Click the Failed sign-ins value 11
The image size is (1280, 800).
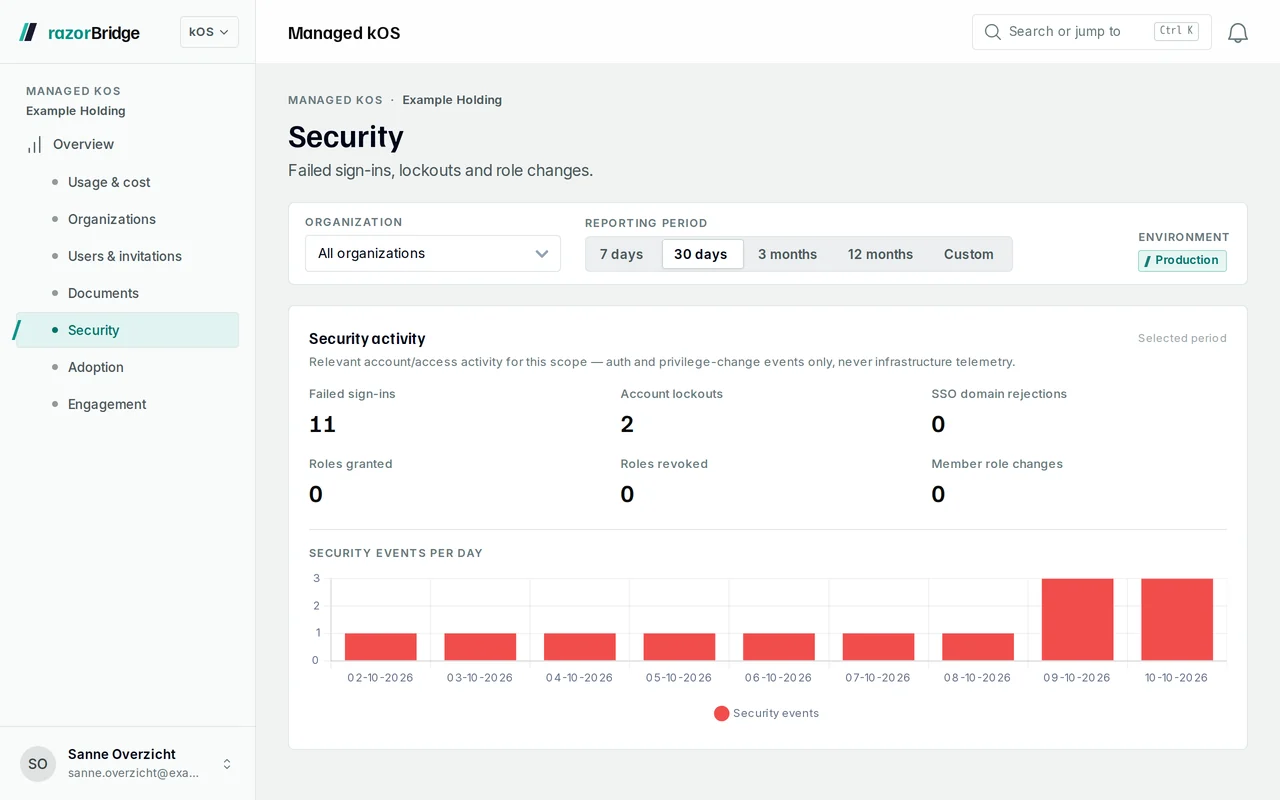322,424
